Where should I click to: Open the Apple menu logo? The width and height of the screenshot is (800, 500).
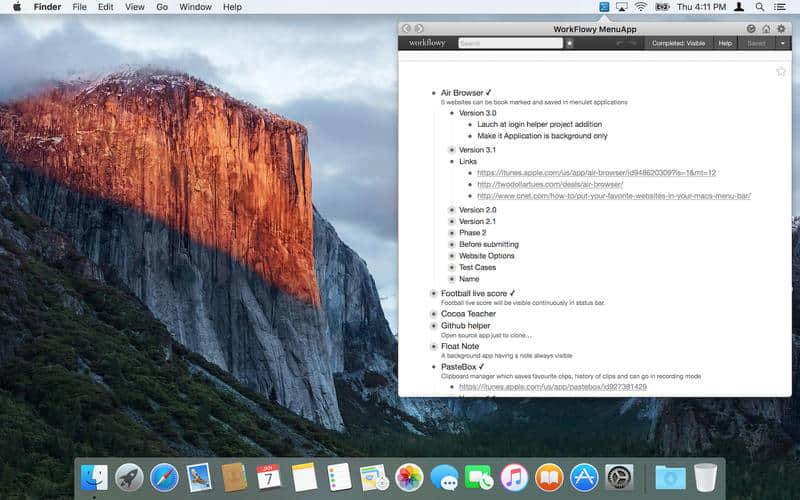pos(17,7)
